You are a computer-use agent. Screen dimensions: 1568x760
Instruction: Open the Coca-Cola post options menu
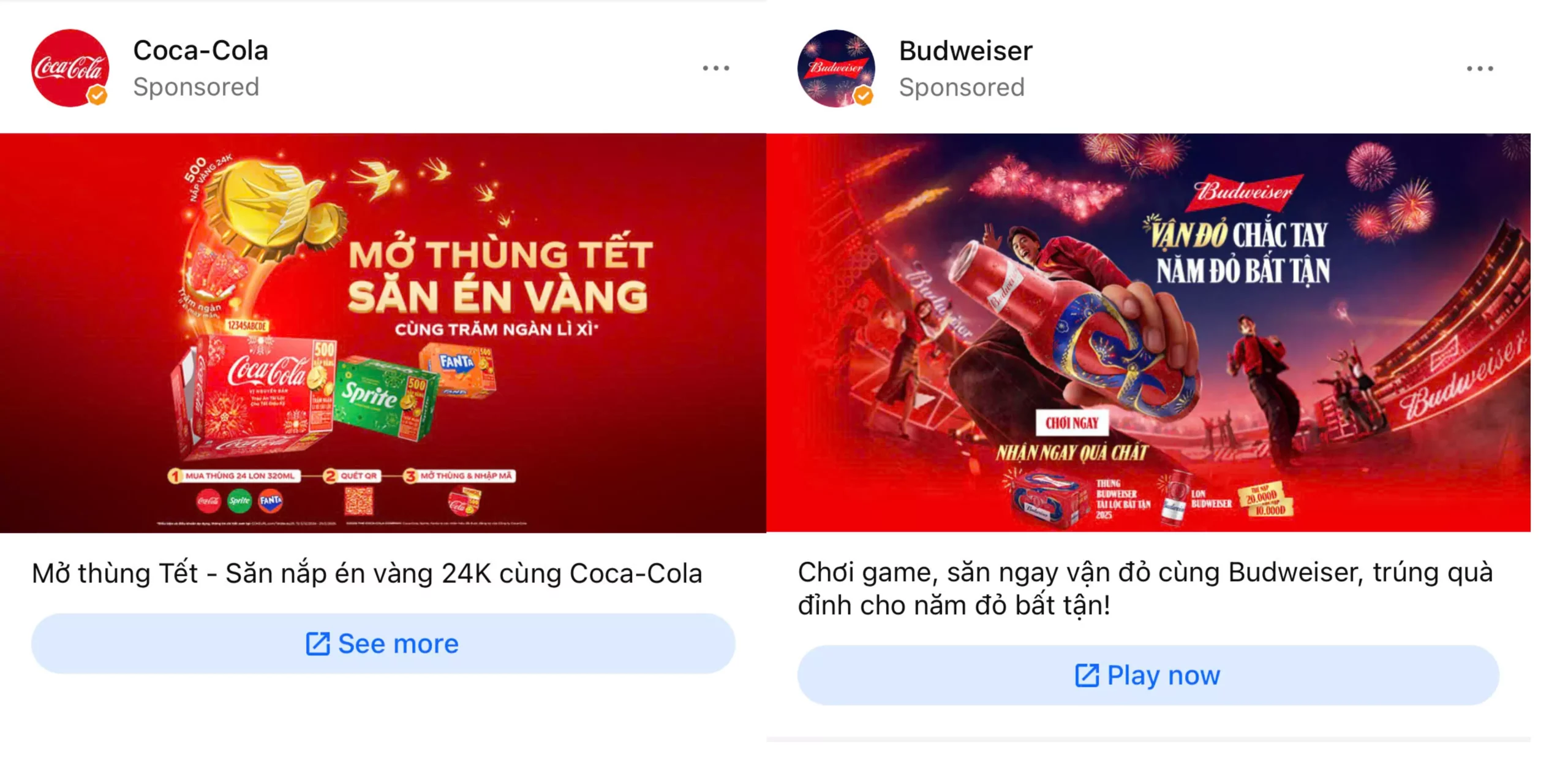click(x=715, y=68)
